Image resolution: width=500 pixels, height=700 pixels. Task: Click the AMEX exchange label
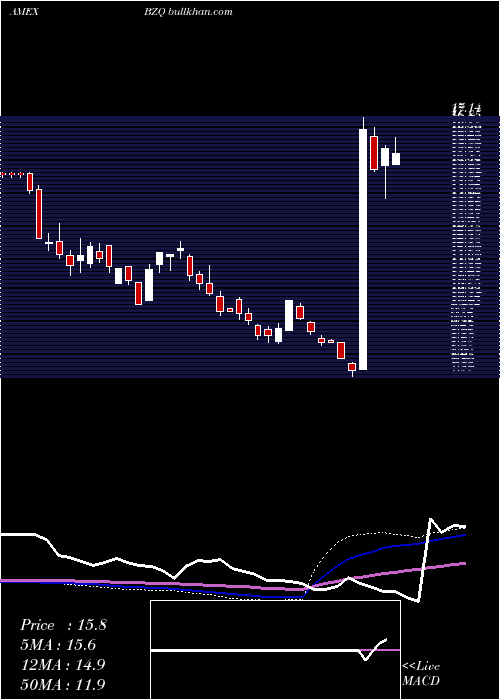[x=24, y=12]
